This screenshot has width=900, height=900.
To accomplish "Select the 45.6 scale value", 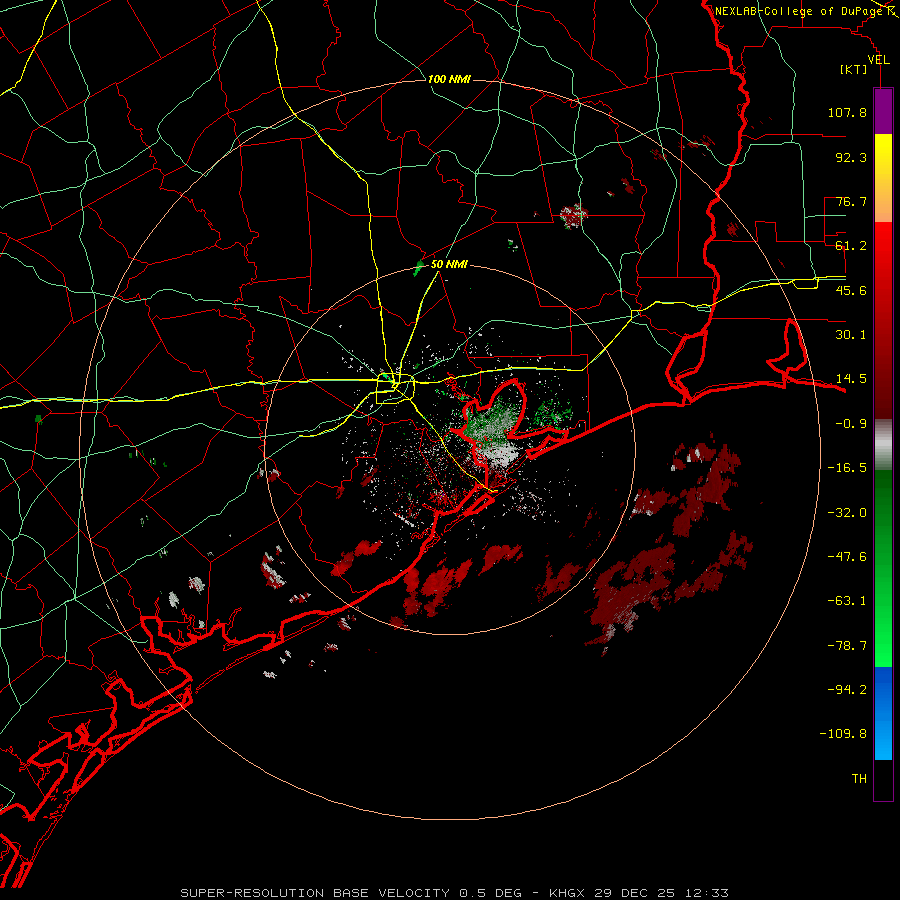I will click(851, 290).
